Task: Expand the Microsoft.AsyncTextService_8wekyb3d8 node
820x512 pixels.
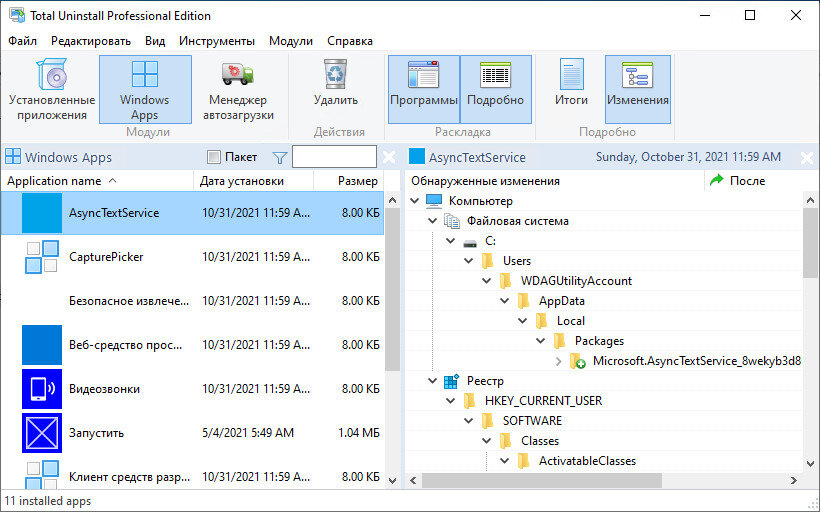Action: pos(559,361)
